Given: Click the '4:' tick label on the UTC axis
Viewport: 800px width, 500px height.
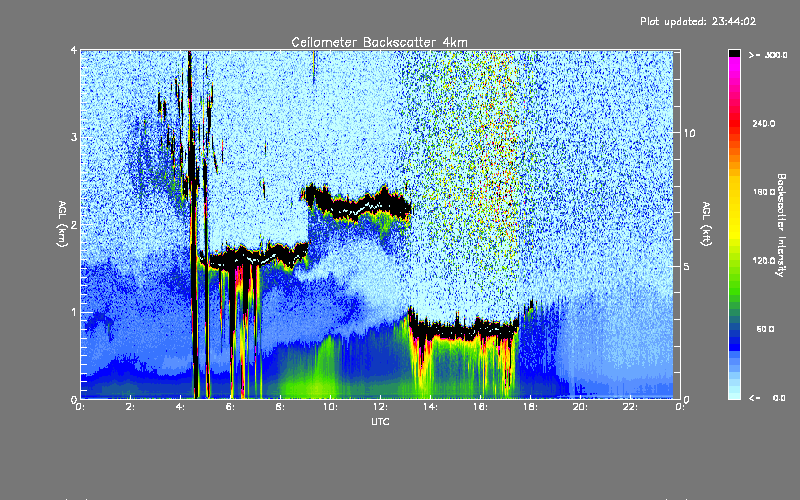Looking at the screenshot, I should click(x=180, y=407).
